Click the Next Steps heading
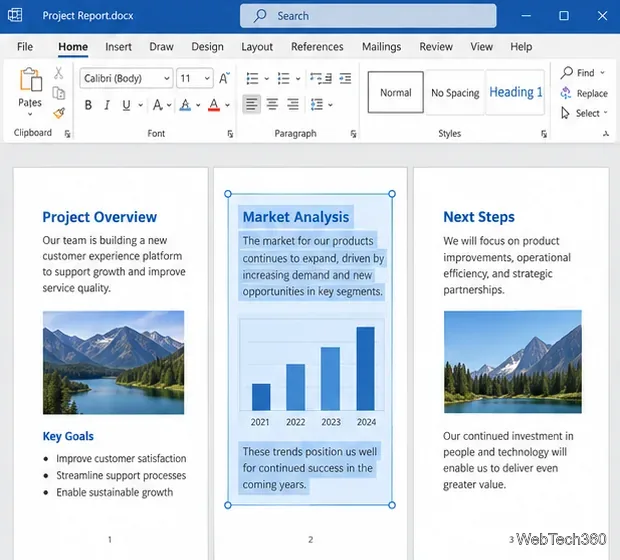The width and height of the screenshot is (620, 560). 479,217
